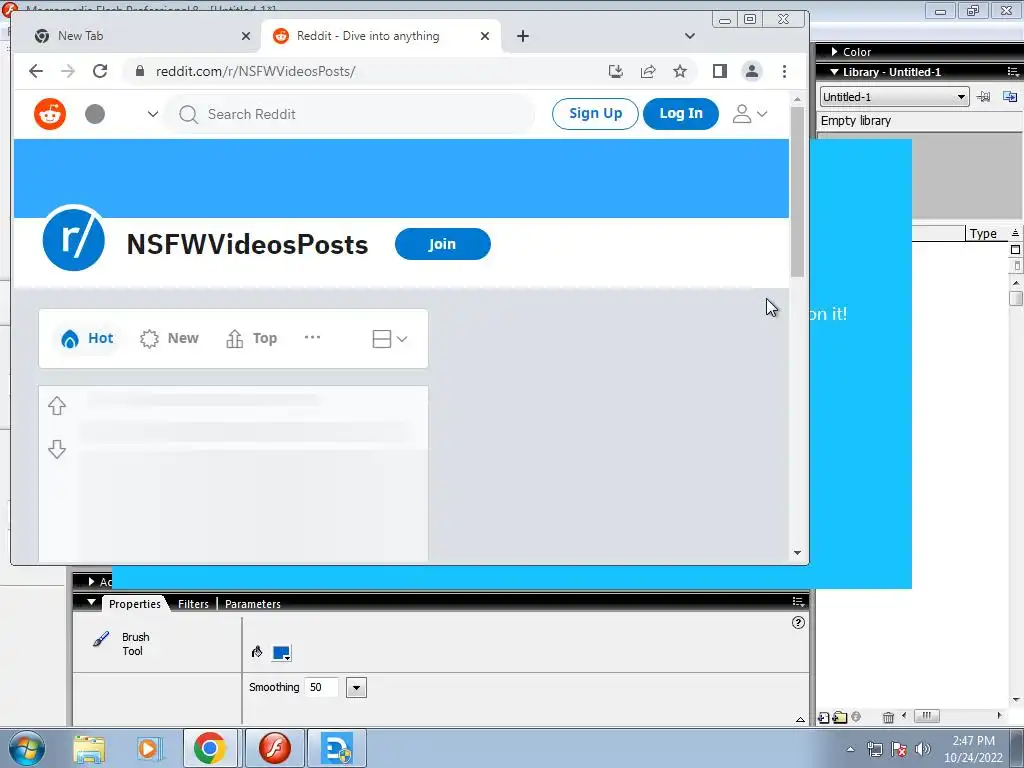
Task: Click the Reddit page vertical scrollbar
Action: point(797,191)
